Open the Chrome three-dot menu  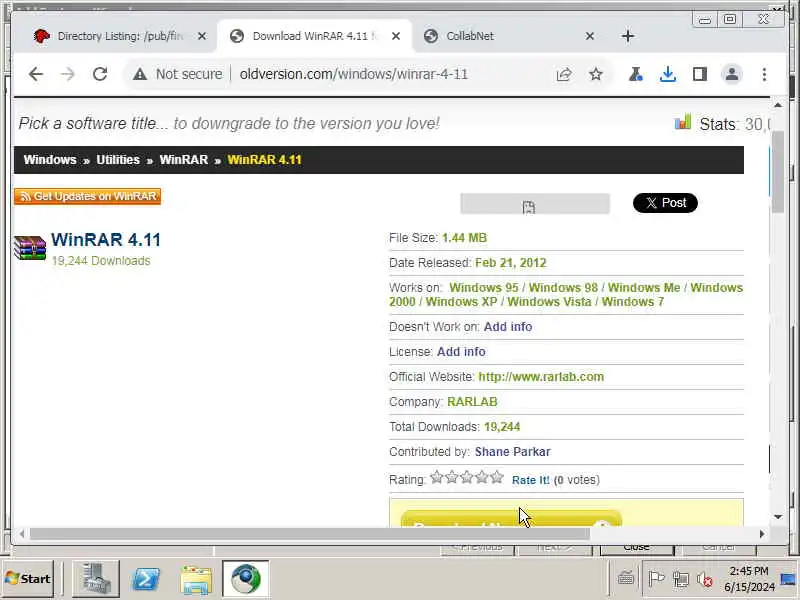point(764,74)
